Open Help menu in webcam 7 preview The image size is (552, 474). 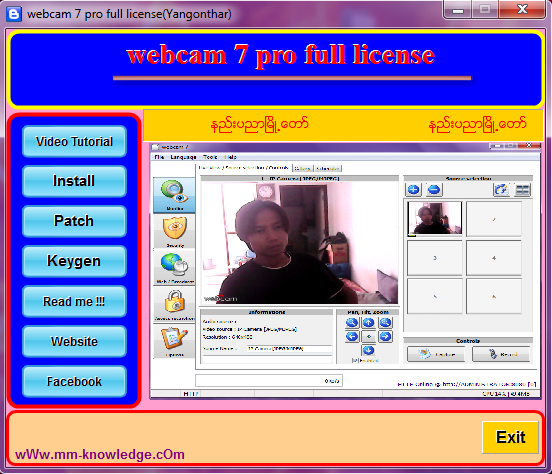pyautogui.click(x=231, y=157)
